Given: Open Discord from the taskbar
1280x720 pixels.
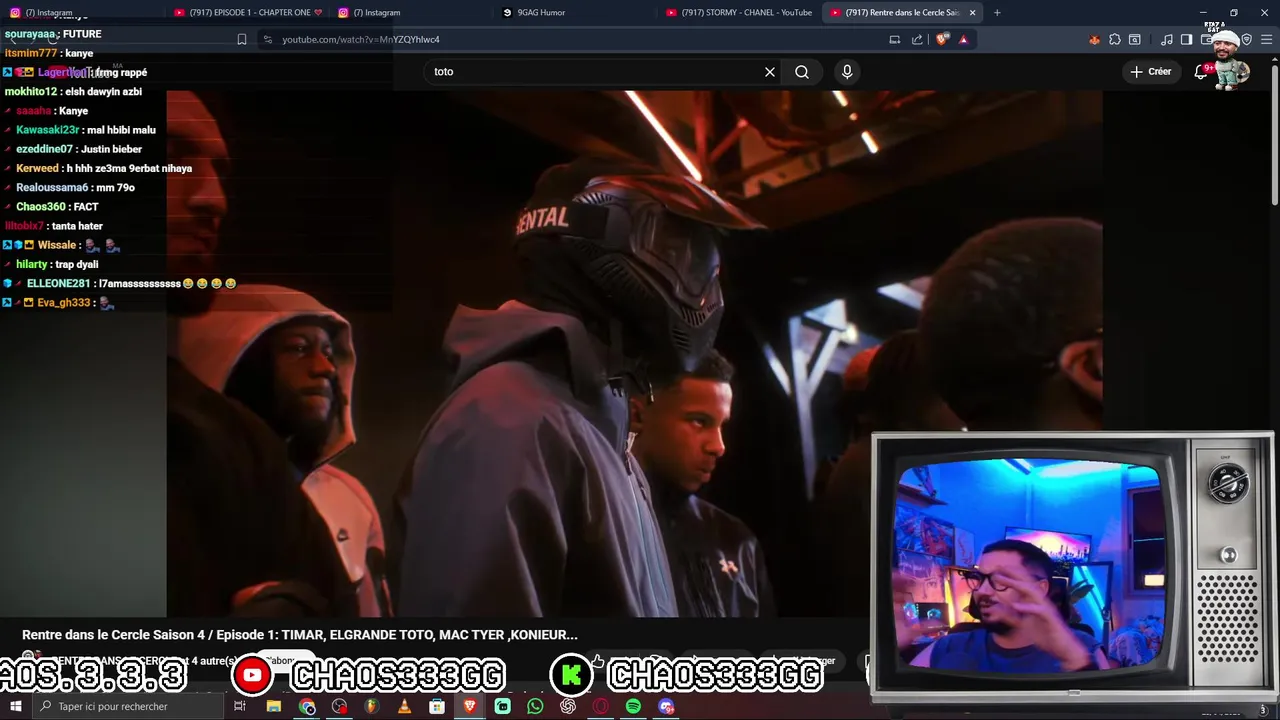Looking at the screenshot, I should 666,707.
